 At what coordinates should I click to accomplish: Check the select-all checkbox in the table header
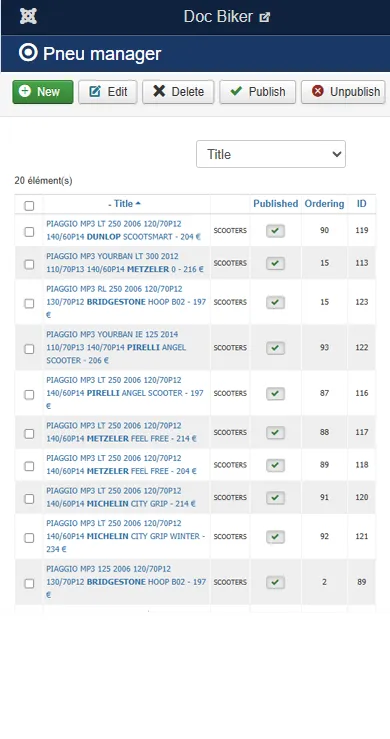coord(29,205)
